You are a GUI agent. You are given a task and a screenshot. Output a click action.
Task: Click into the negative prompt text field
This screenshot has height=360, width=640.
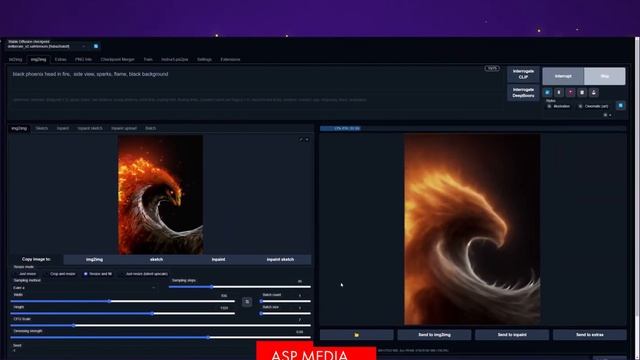255,104
